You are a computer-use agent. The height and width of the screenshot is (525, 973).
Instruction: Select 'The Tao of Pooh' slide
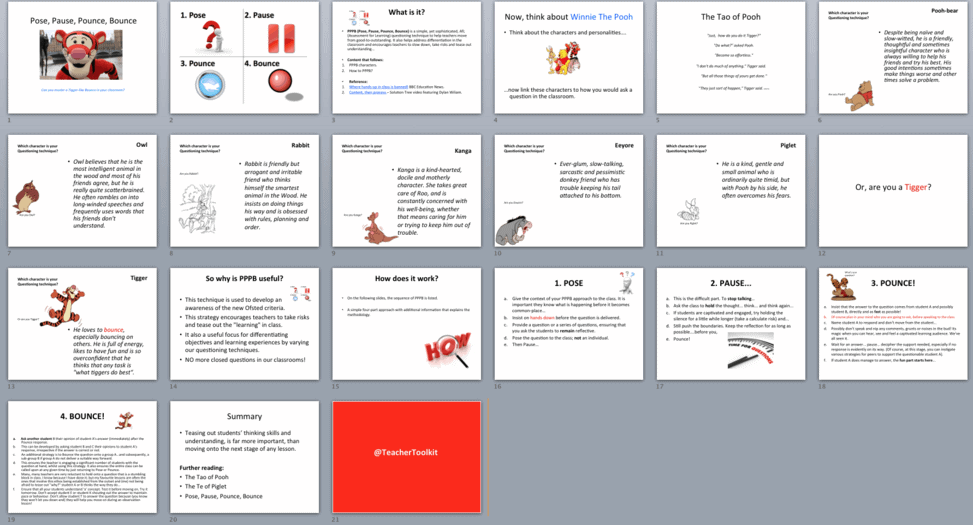731,57
